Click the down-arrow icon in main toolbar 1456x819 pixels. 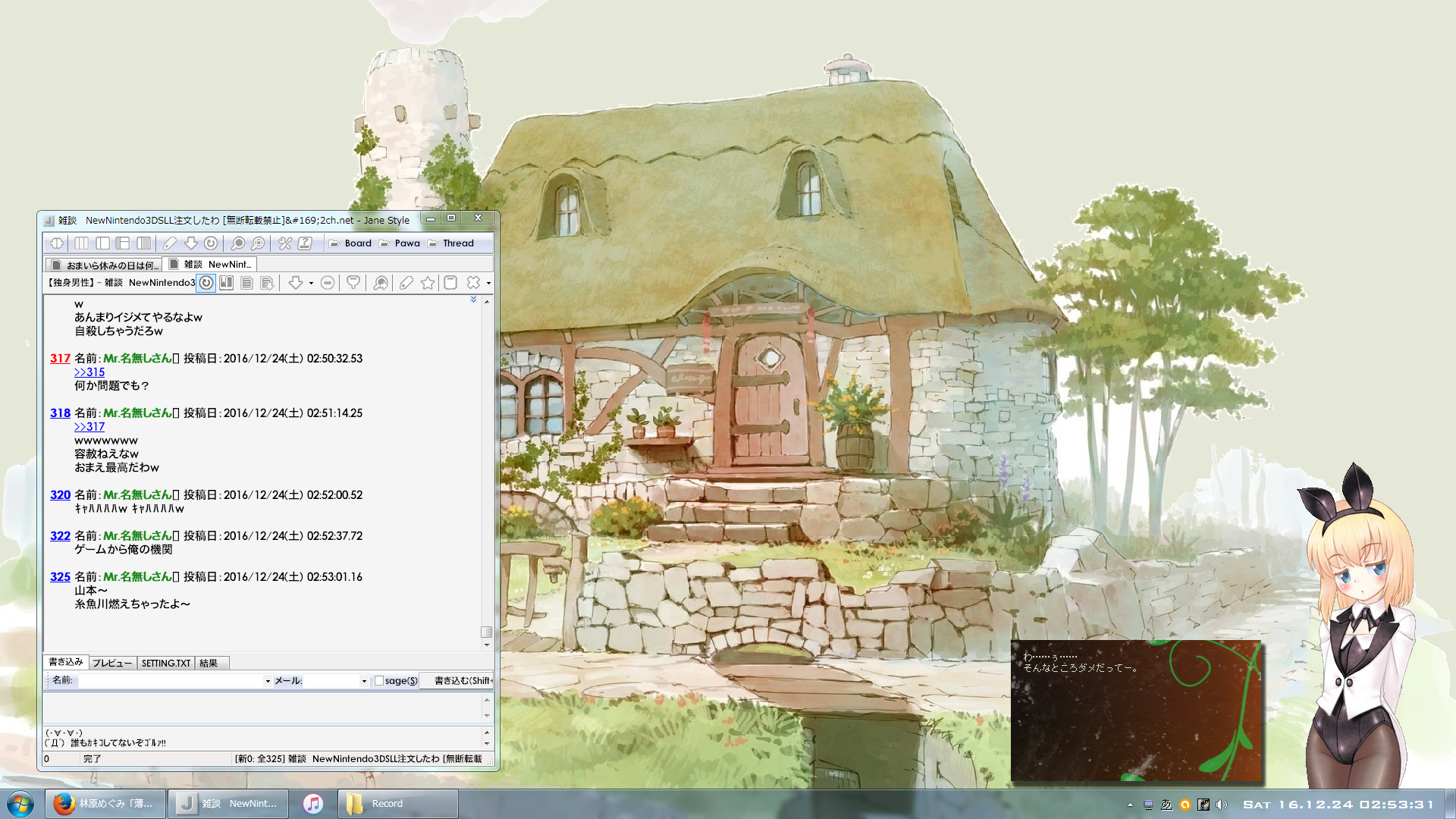tap(191, 243)
